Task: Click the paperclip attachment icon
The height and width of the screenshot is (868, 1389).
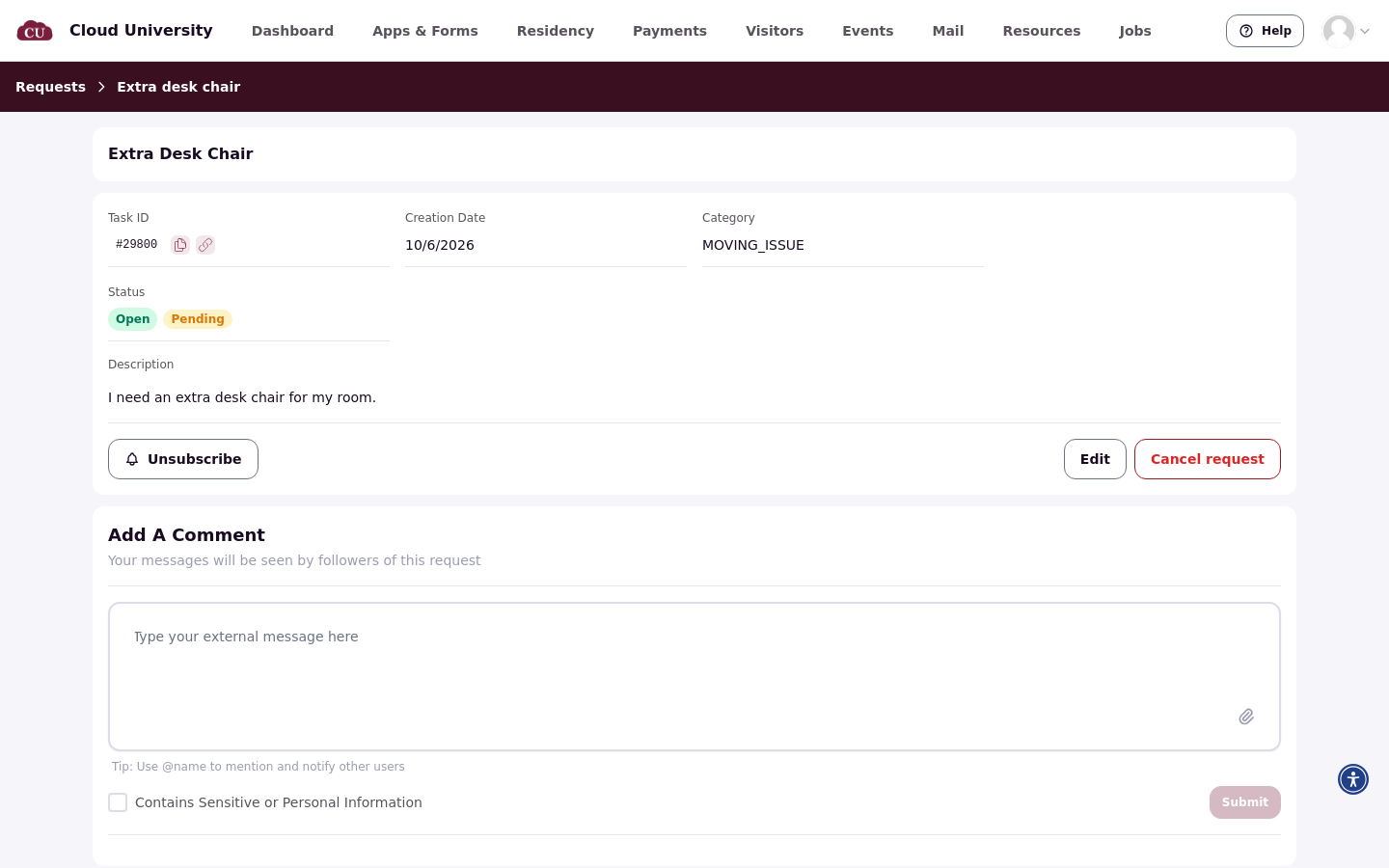Action: point(1246,717)
